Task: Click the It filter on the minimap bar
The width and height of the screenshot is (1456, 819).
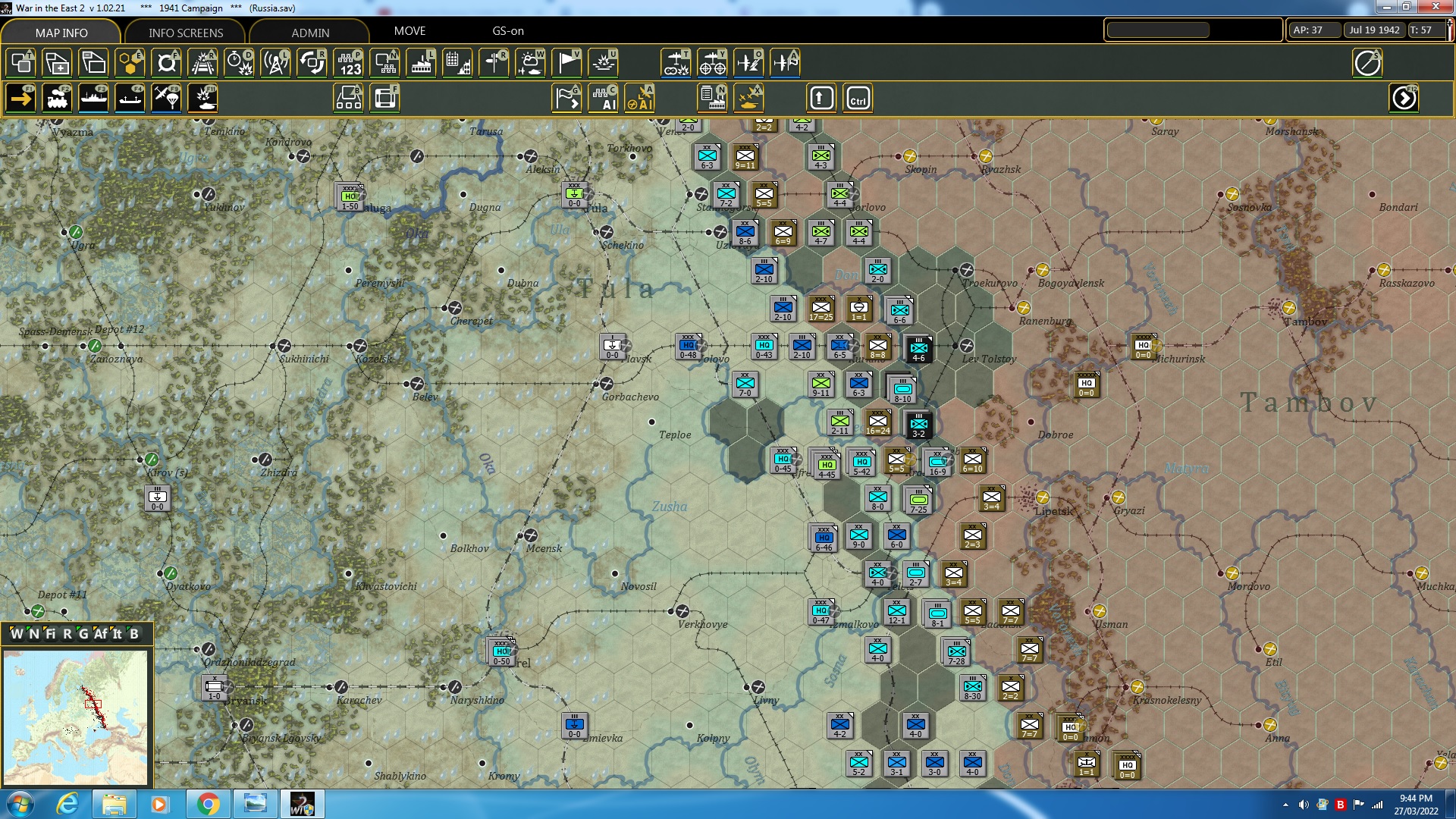Action: click(118, 634)
